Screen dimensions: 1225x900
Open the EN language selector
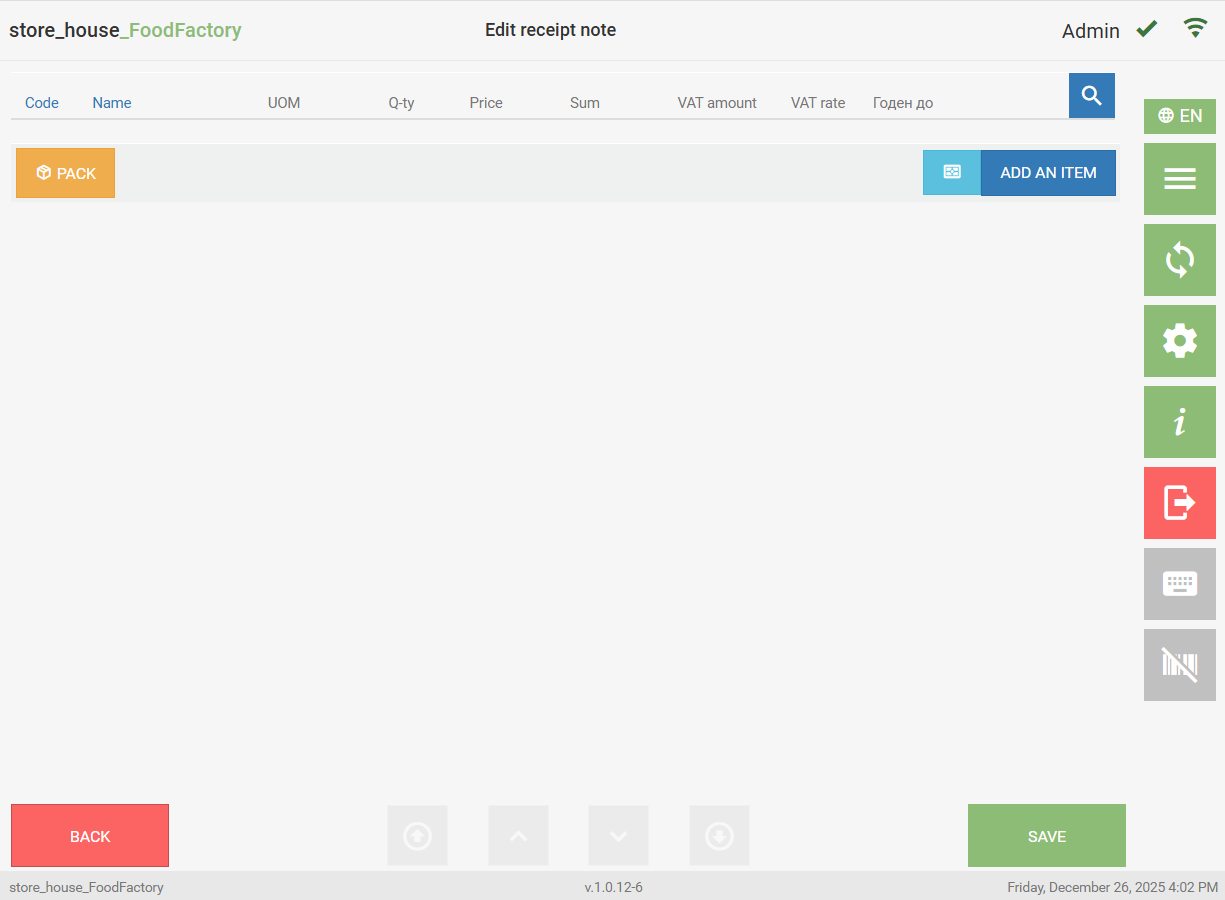coord(1179,116)
